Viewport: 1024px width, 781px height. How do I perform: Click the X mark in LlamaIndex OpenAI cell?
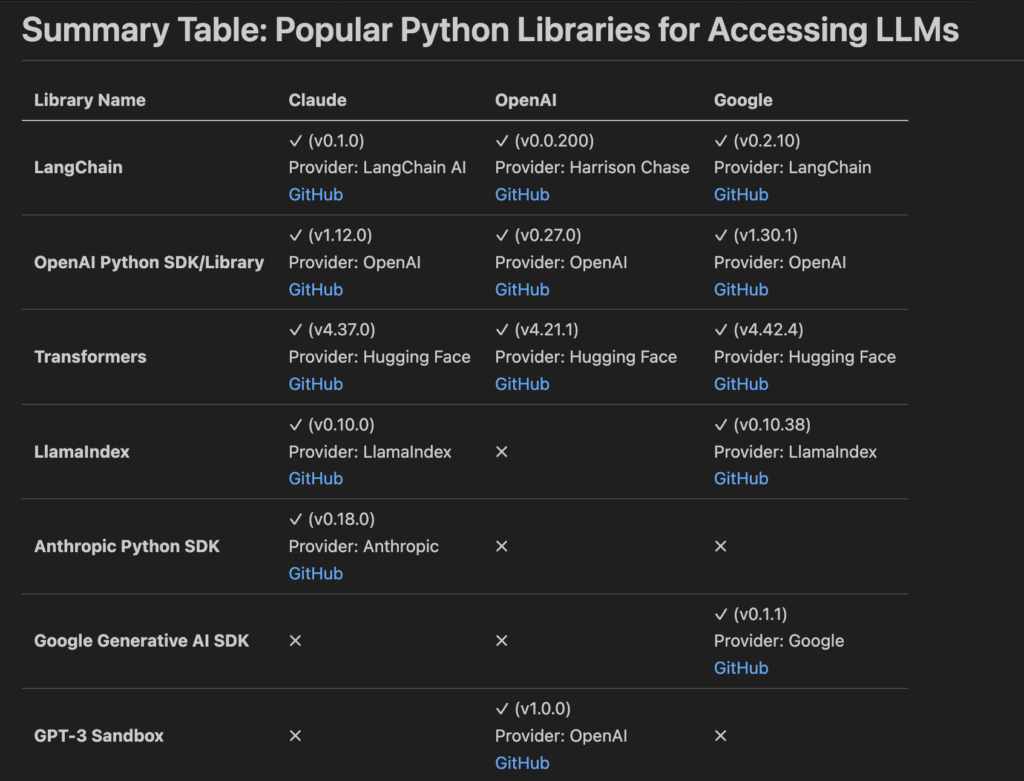coord(502,452)
